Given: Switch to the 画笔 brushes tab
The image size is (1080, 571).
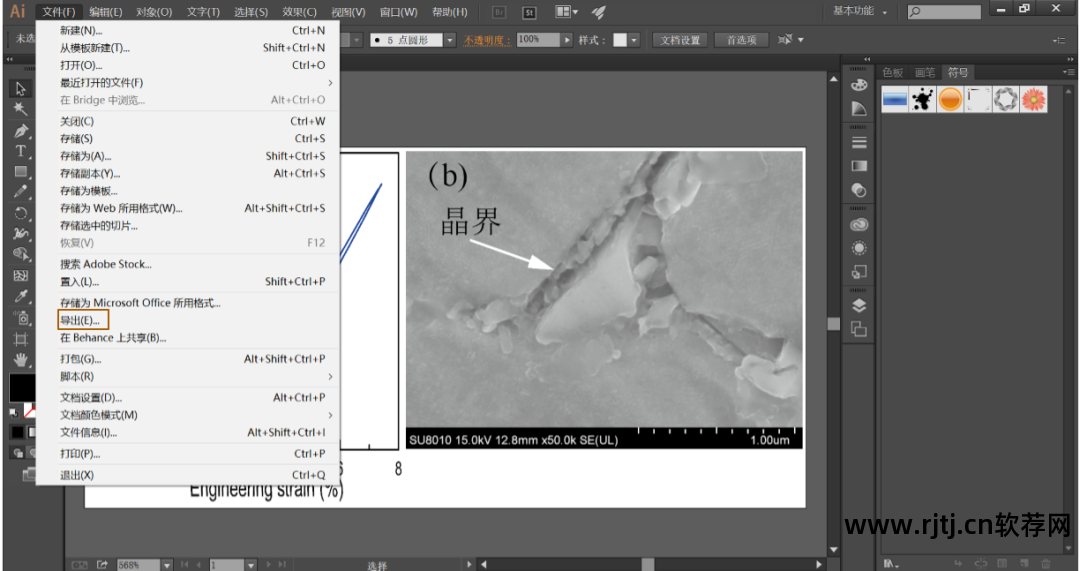Looking at the screenshot, I should (924, 72).
